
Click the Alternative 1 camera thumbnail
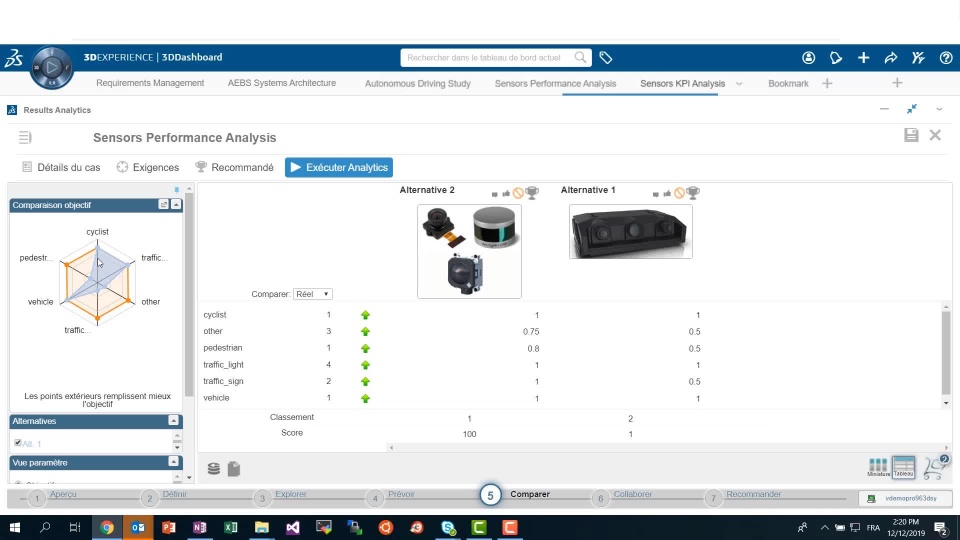(x=631, y=231)
